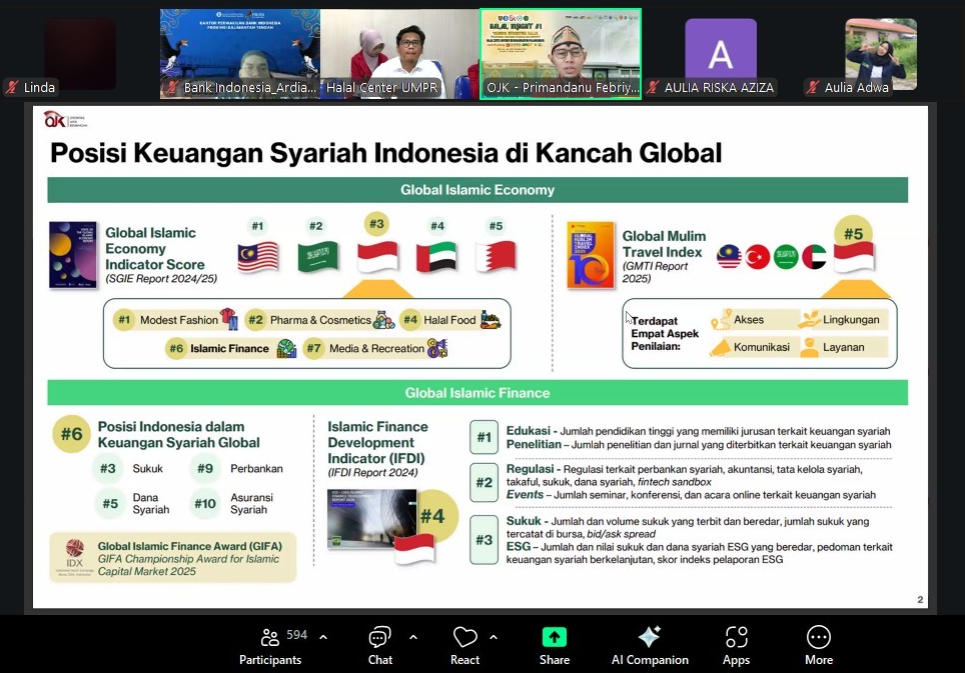Click the Bank Indonesia_Ardia name label
The image size is (965, 673).
point(249,88)
